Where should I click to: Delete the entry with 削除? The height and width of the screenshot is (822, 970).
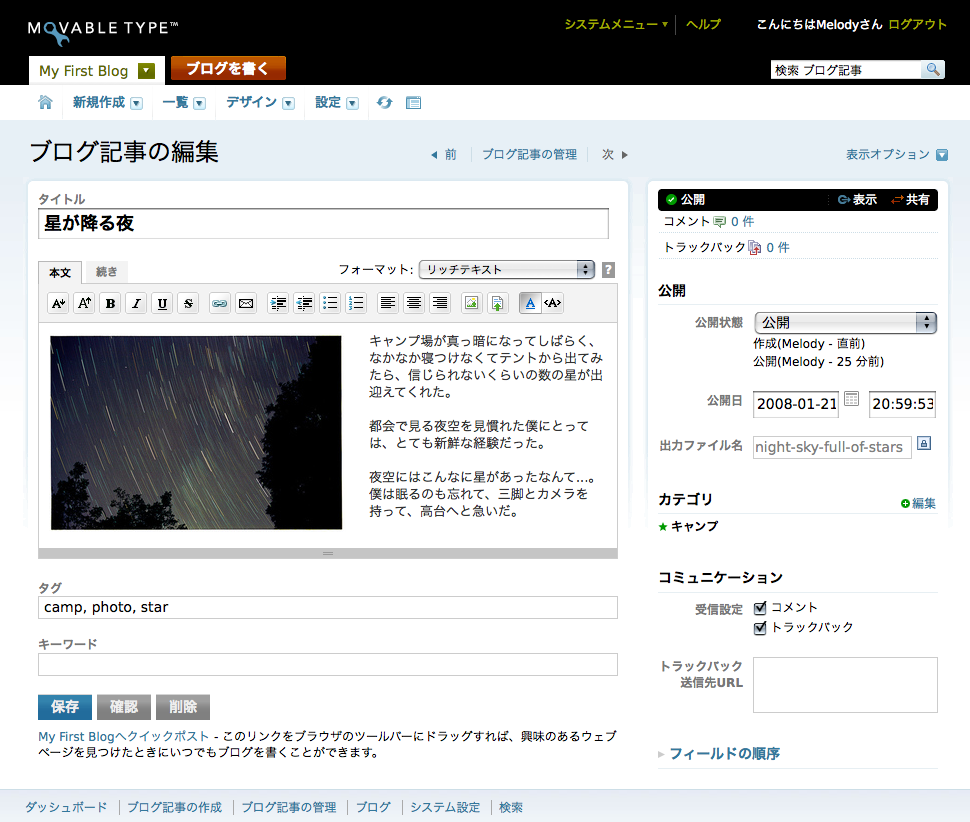(x=183, y=707)
